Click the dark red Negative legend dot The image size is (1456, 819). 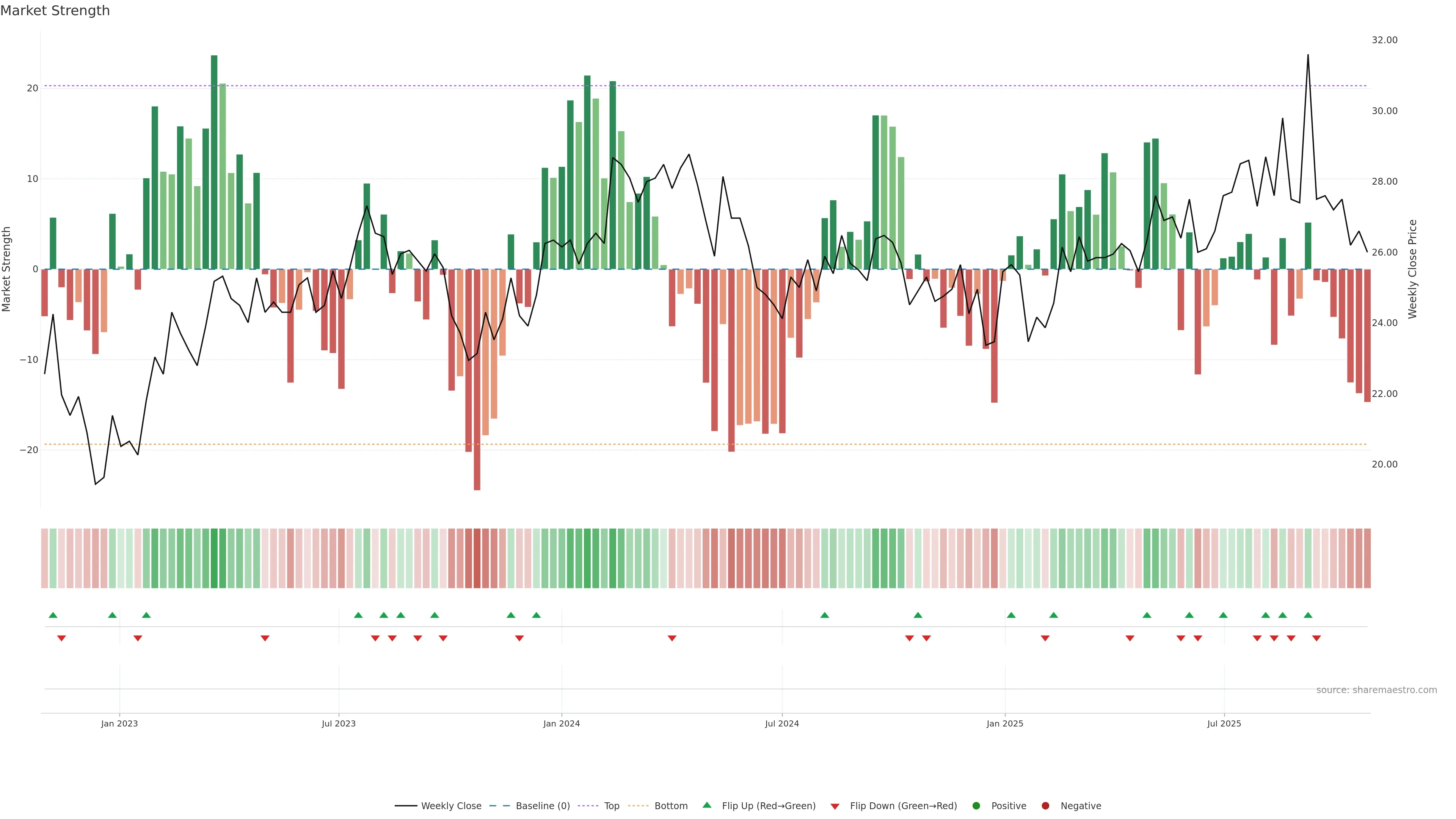(x=1045, y=806)
